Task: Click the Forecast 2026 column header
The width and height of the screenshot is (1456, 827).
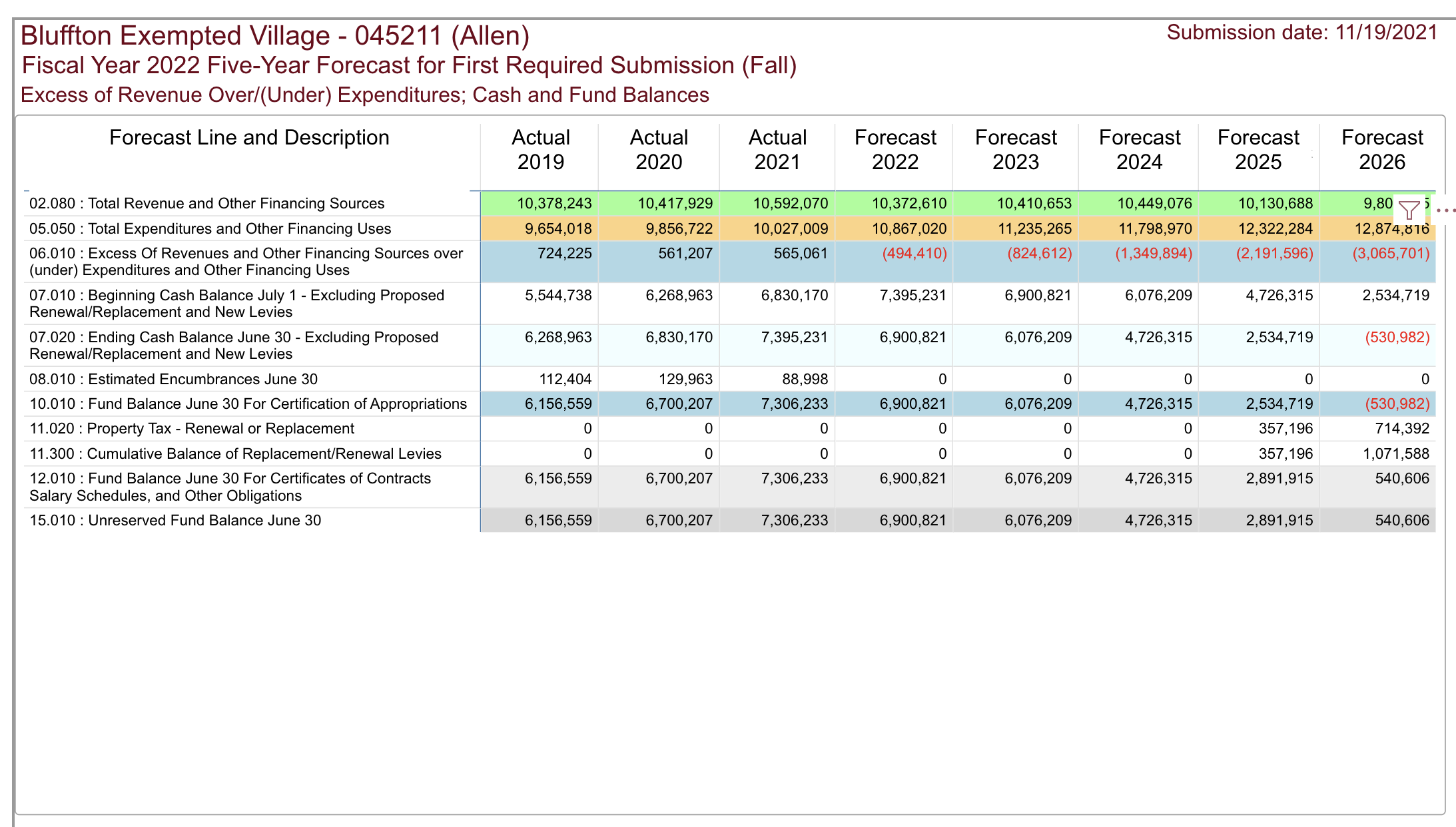Action: point(1382,149)
